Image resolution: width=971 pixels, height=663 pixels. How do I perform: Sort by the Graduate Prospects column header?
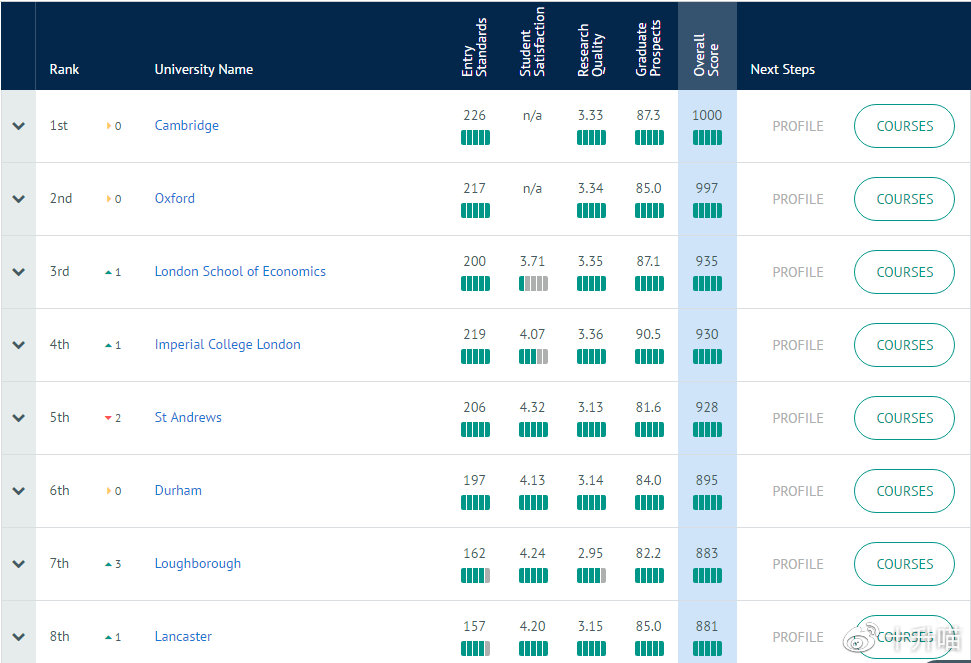(649, 48)
